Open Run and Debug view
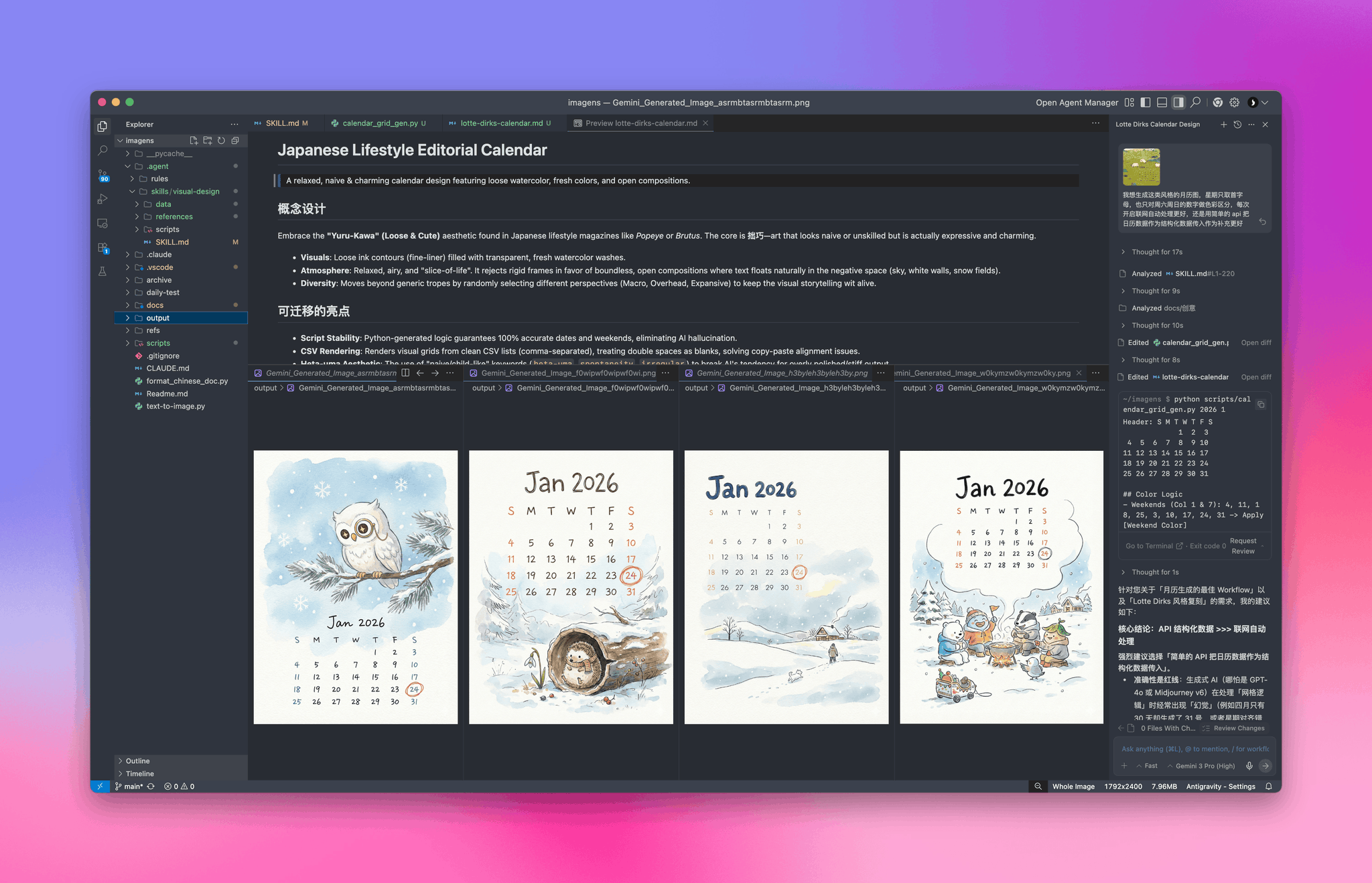 point(102,199)
